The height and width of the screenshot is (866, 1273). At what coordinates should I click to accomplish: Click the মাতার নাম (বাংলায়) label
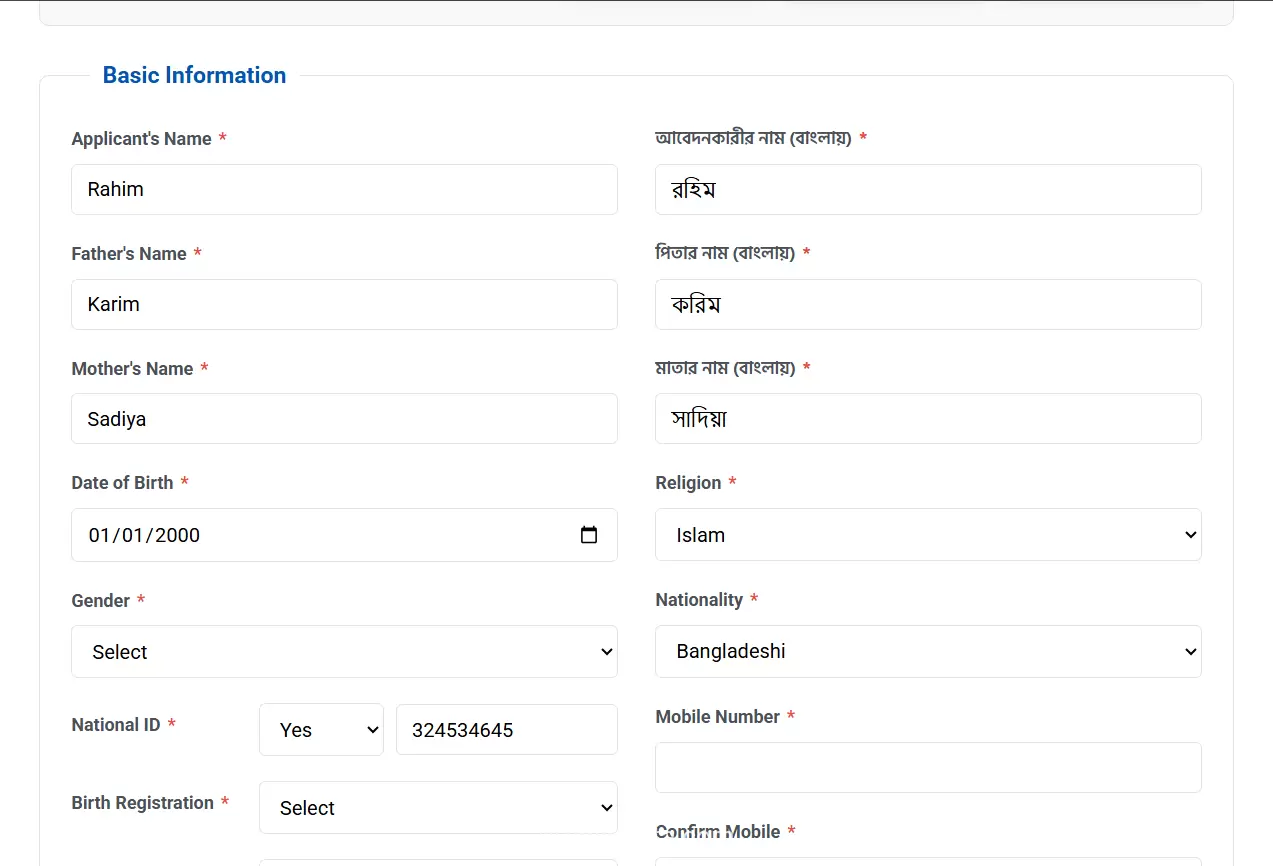tap(725, 368)
